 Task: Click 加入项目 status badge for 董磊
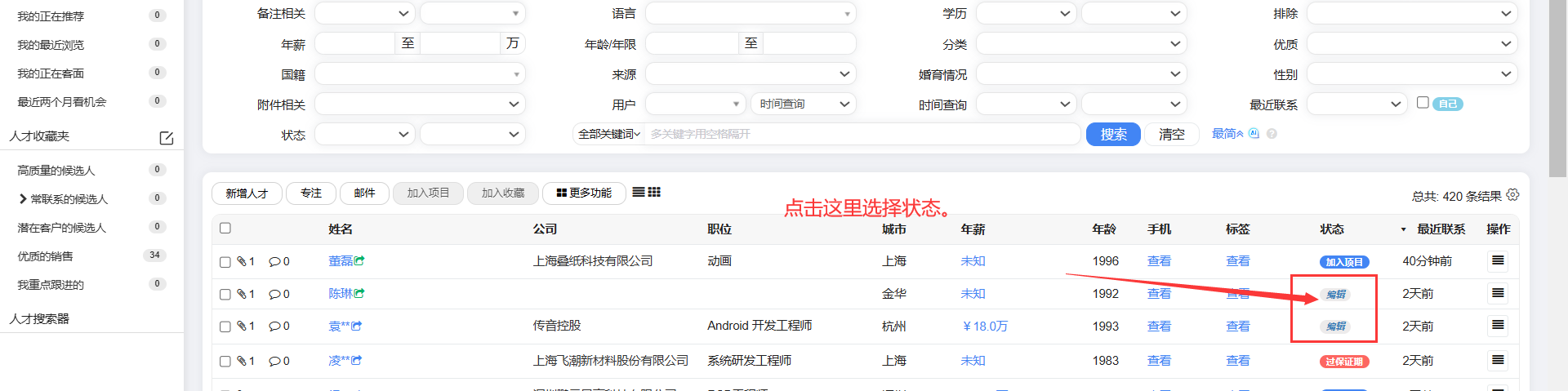[1344, 262]
